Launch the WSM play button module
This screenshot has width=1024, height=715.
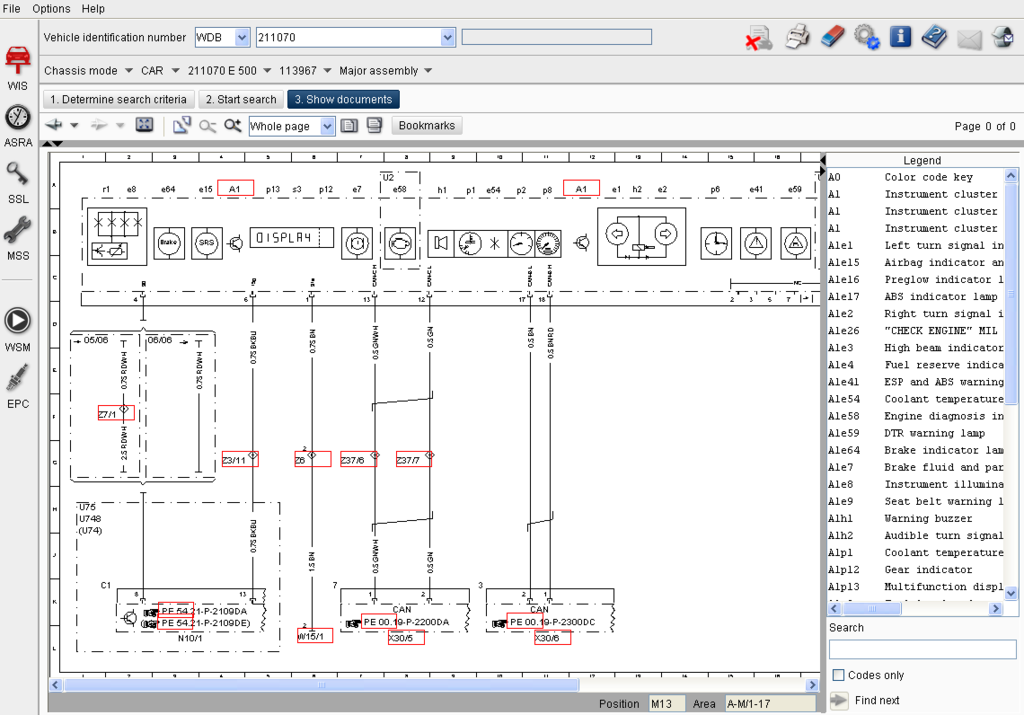[18, 329]
